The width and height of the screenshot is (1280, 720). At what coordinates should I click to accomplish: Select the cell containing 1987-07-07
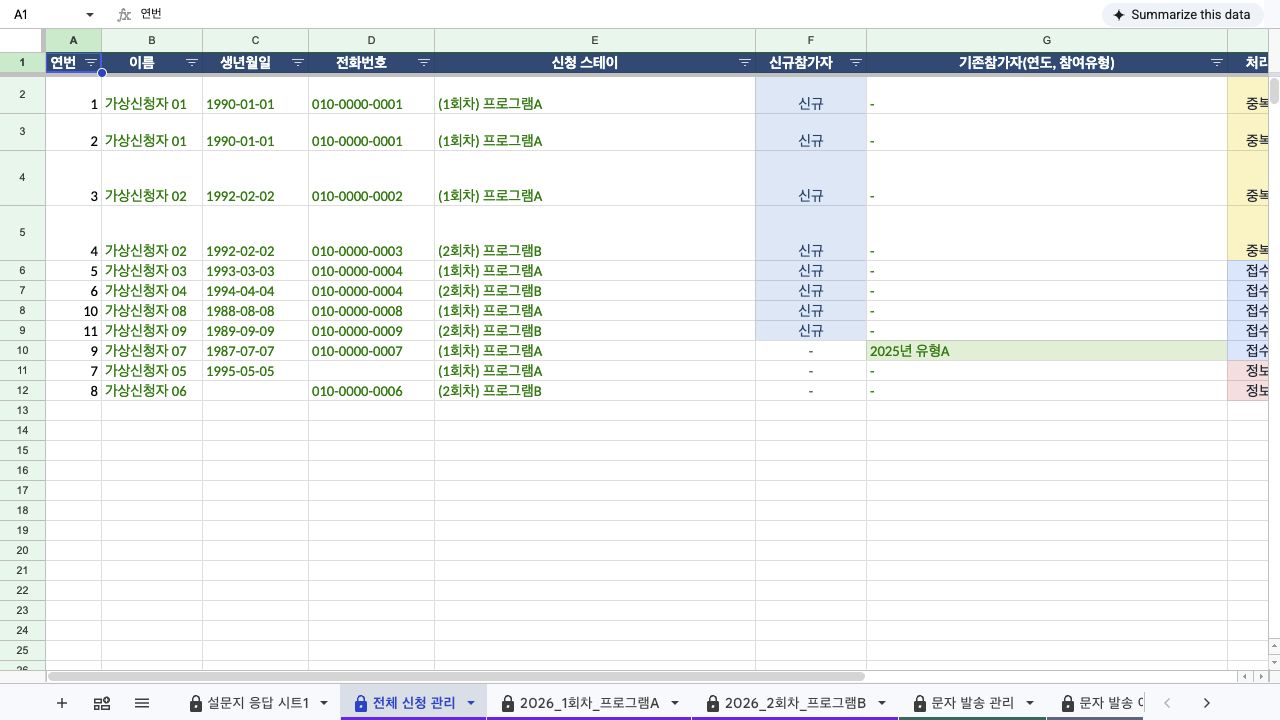(255, 351)
